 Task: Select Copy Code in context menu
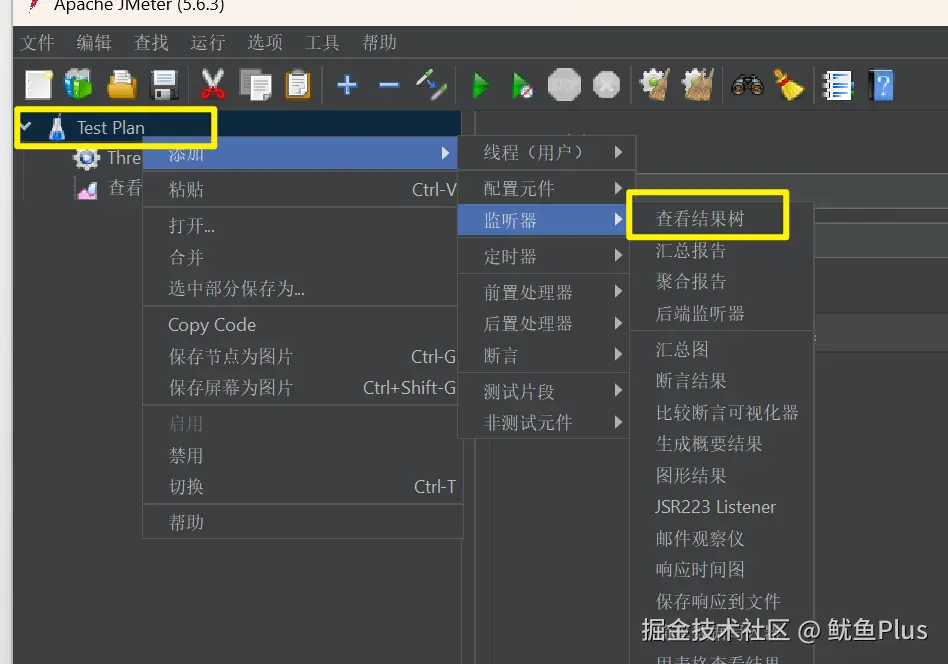302,325
